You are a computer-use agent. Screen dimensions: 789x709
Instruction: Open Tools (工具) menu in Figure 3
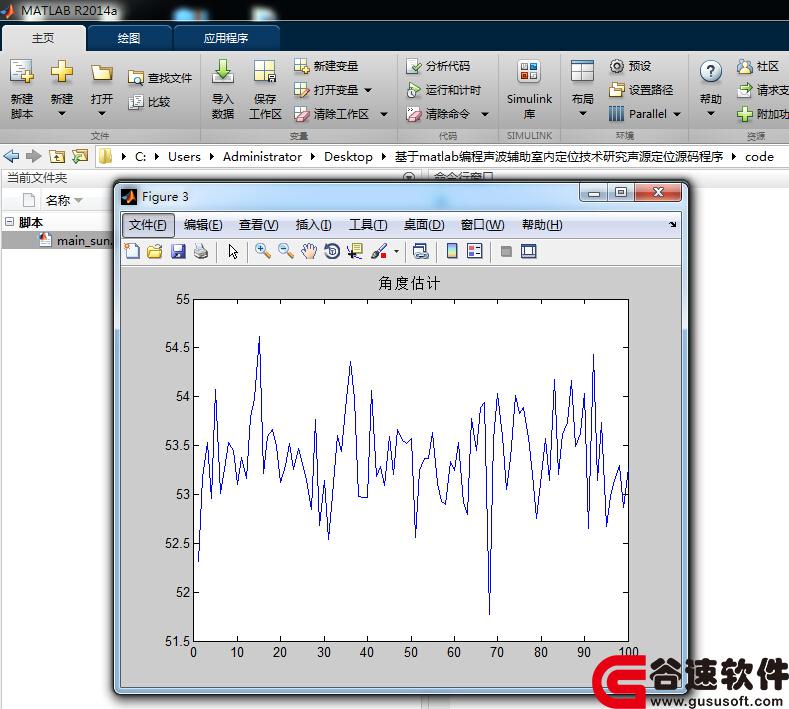click(x=368, y=225)
